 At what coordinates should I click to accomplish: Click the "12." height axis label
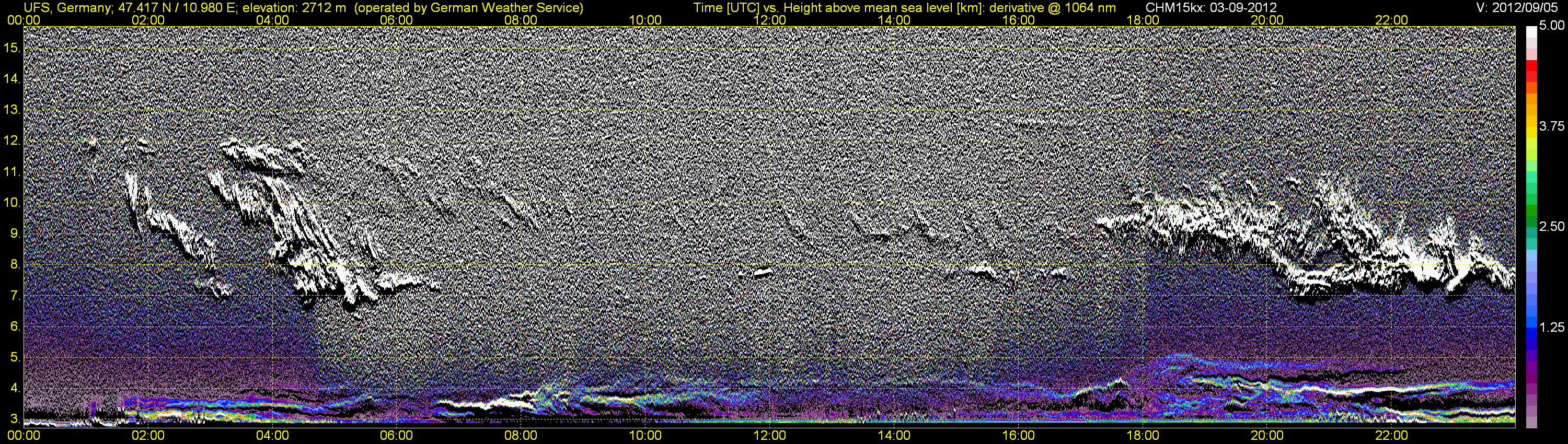[12, 141]
